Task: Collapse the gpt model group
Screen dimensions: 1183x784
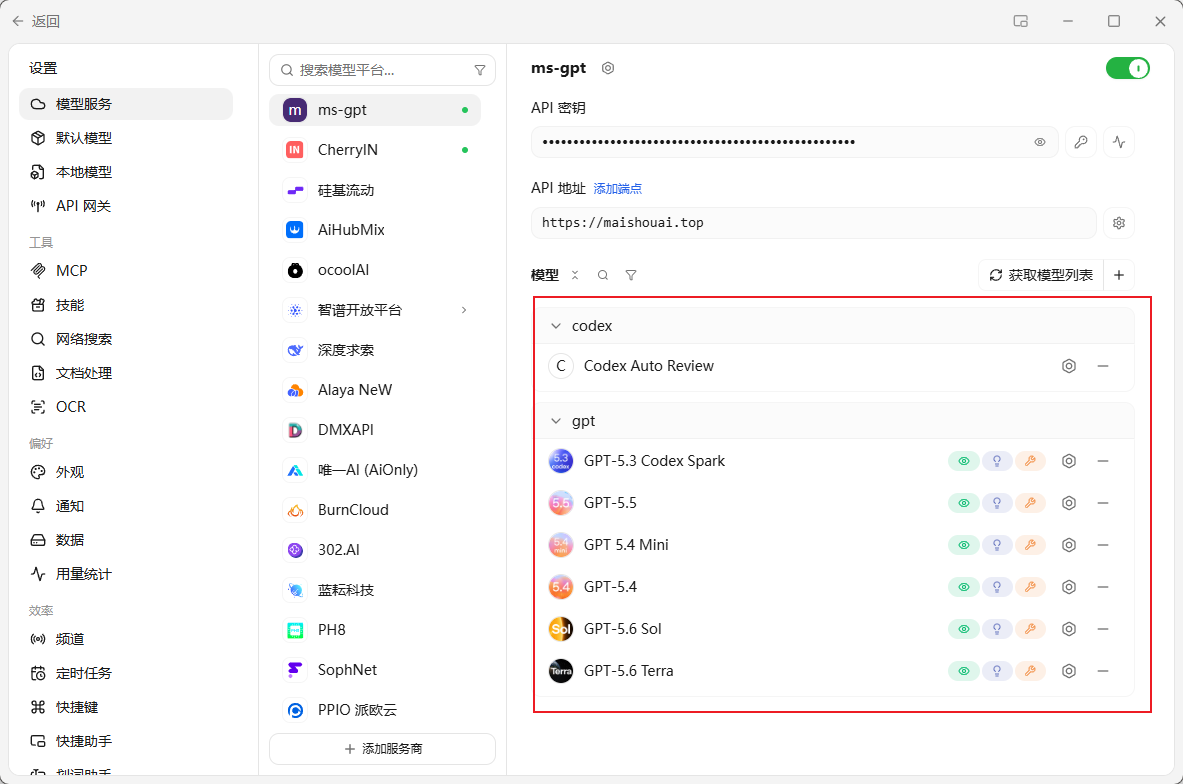Action: tap(556, 421)
